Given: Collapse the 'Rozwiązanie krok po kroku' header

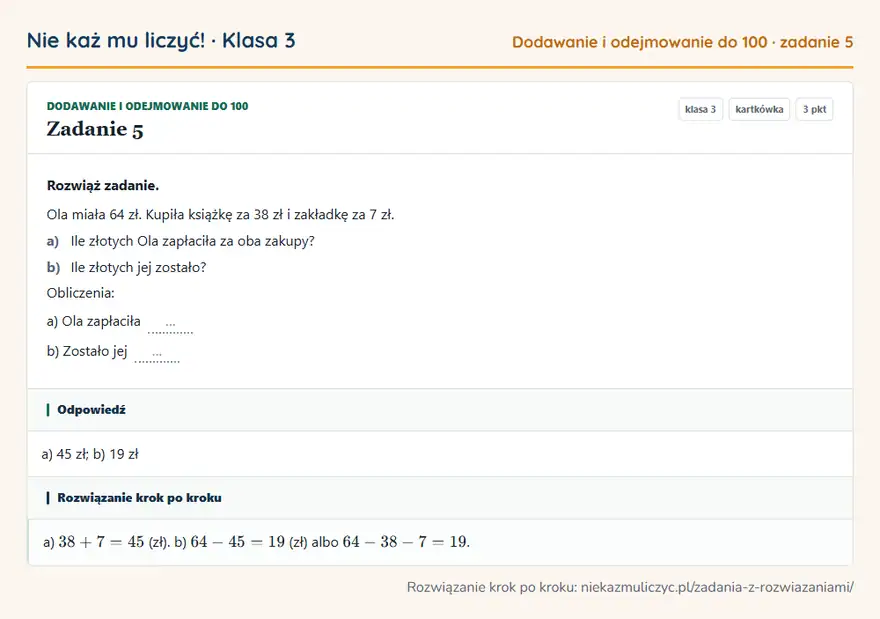Looking at the screenshot, I should coord(440,498).
